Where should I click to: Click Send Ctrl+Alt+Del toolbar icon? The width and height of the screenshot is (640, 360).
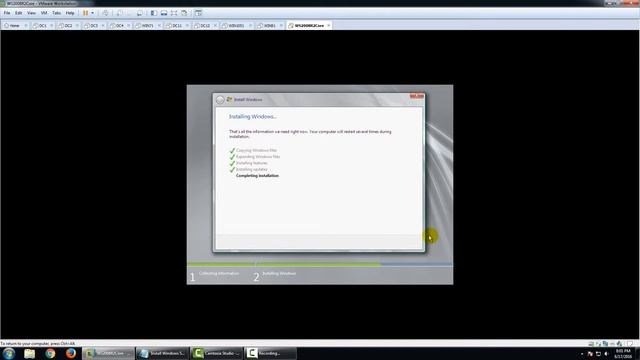point(105,13)
